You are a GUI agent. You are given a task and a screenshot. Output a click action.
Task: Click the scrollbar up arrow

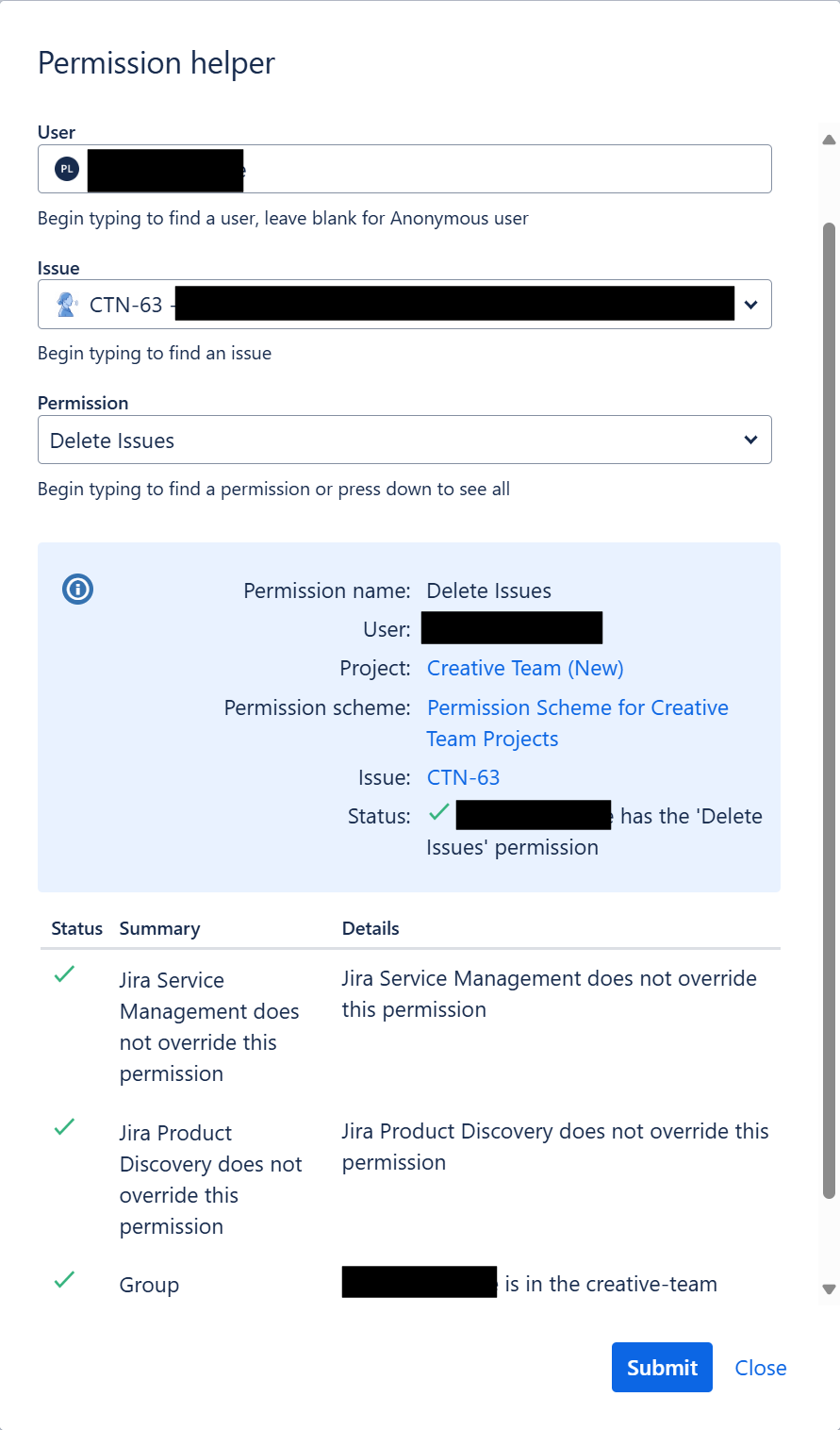[829, 140]
